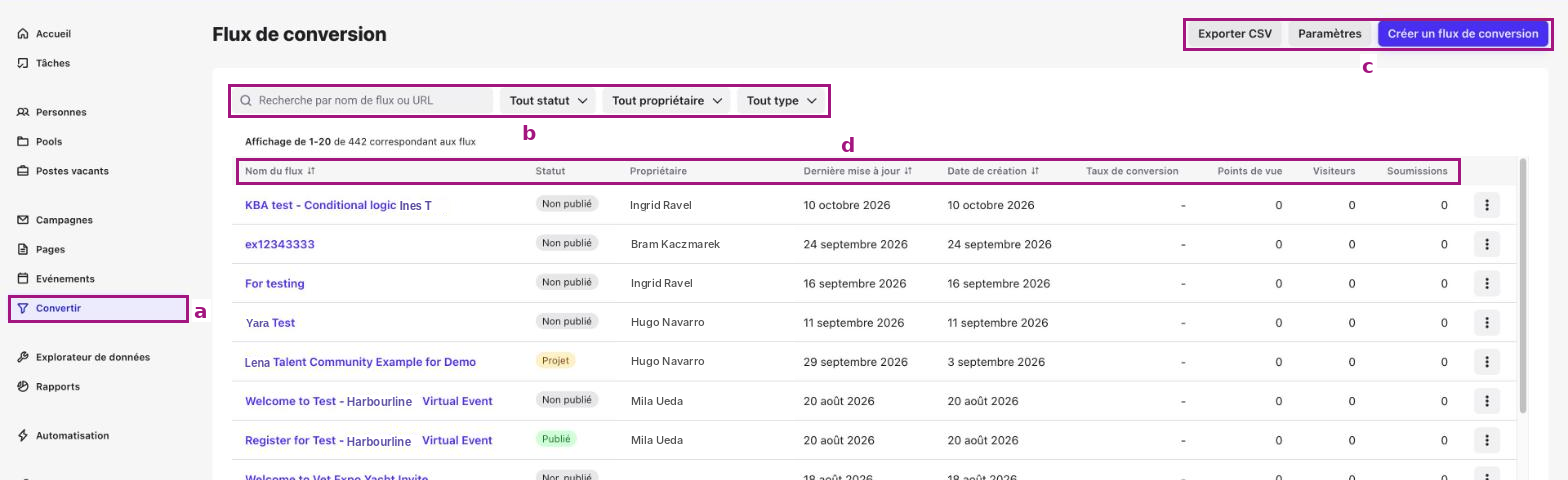
Task: Open row menu for Welcome to Test
Action: tap(1487, 401)
